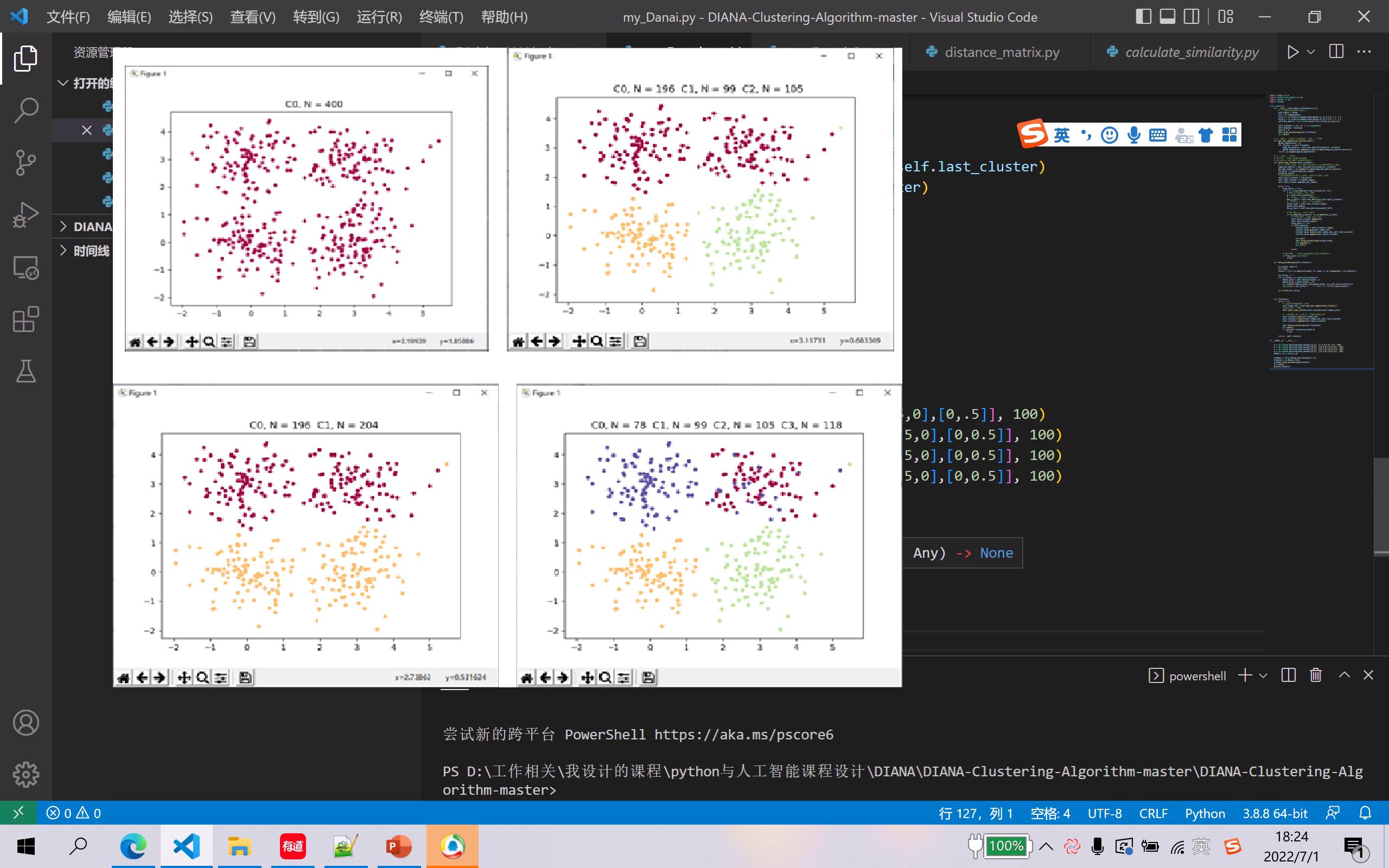Open Run and Debug view

click(26, 215)
